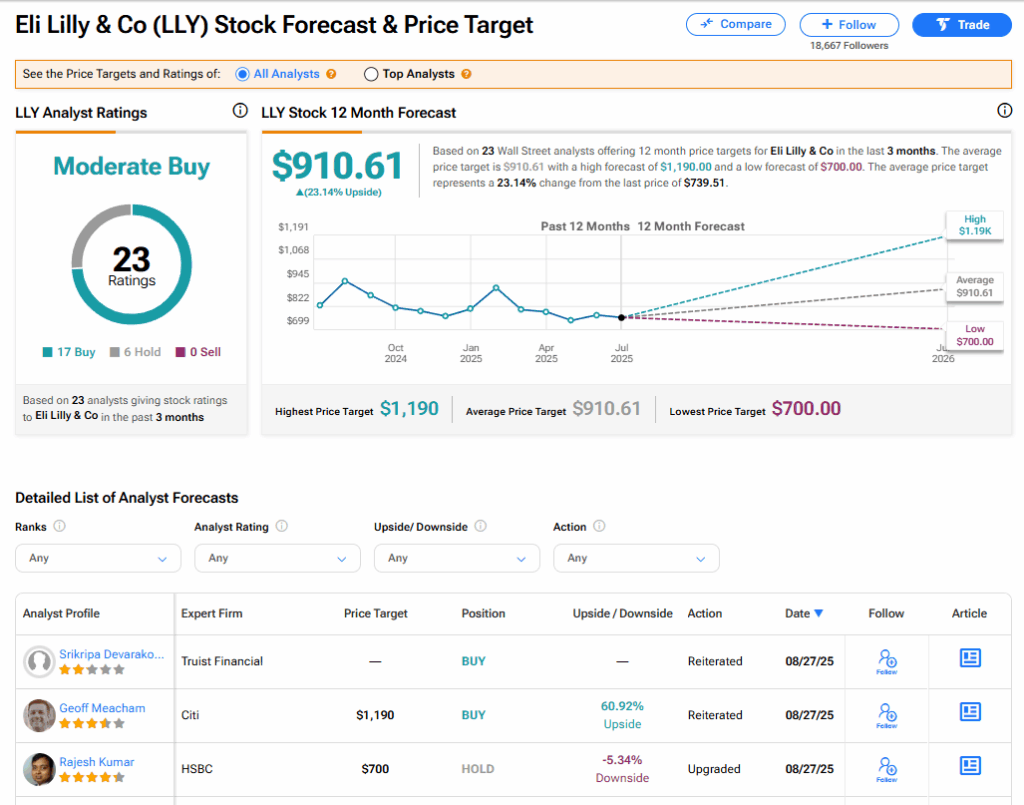Image resolution: width=1024 pixels, height=805 pixels.
Task: Click help icon beside Top Analysts
Action: 466,74
